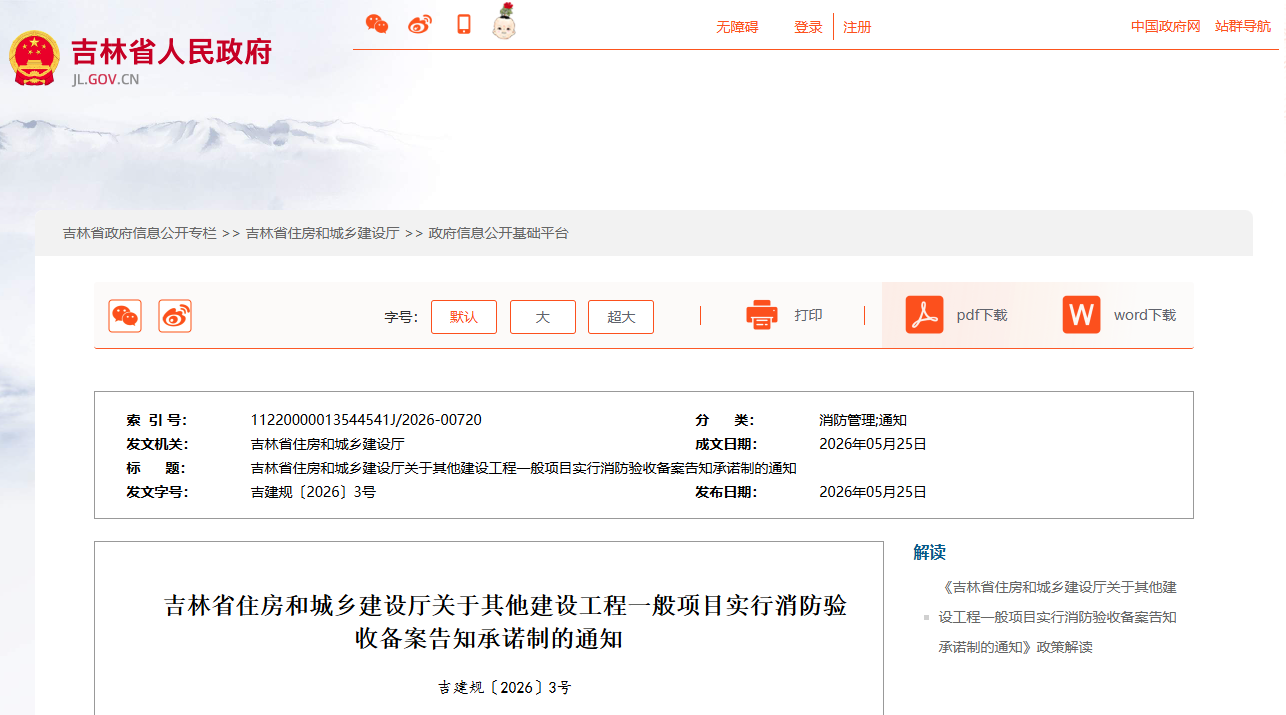Image resolution: width=1286 pixels, height=715 pixels.
Task: Click the Weibo icon in top header
Action: [x=420, y=25]
